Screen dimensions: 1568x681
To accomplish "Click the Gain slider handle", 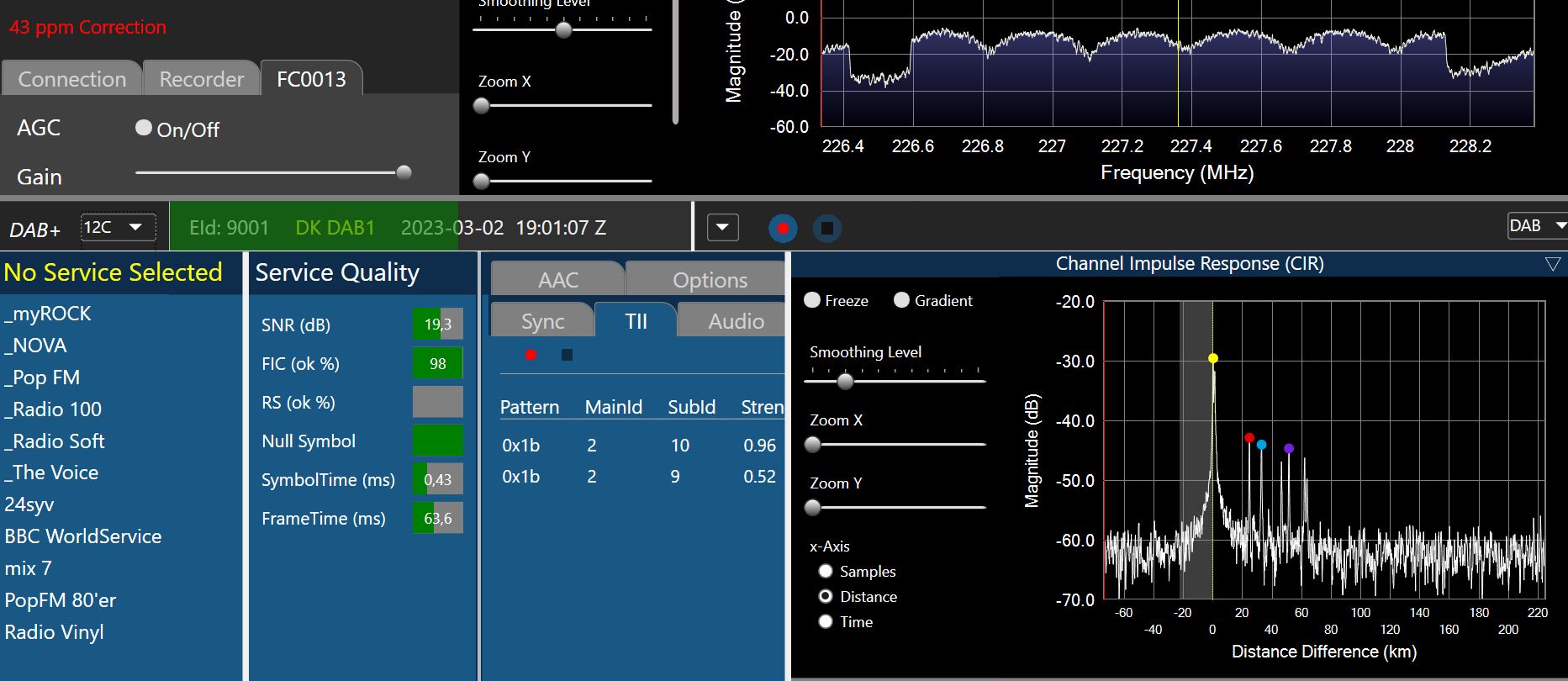I will click(404, 172).
